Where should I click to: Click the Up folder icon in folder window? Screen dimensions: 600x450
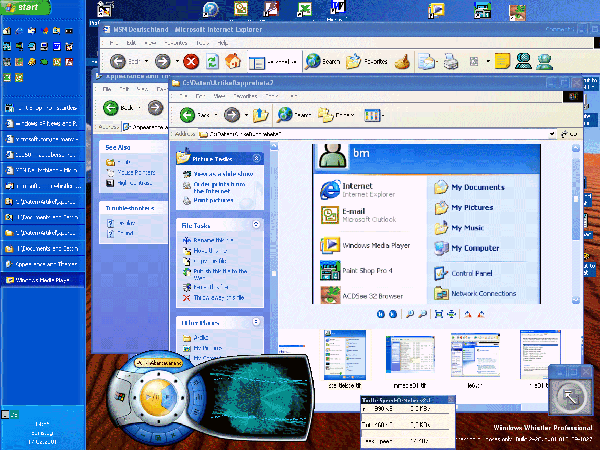click(x=260, y=115)
